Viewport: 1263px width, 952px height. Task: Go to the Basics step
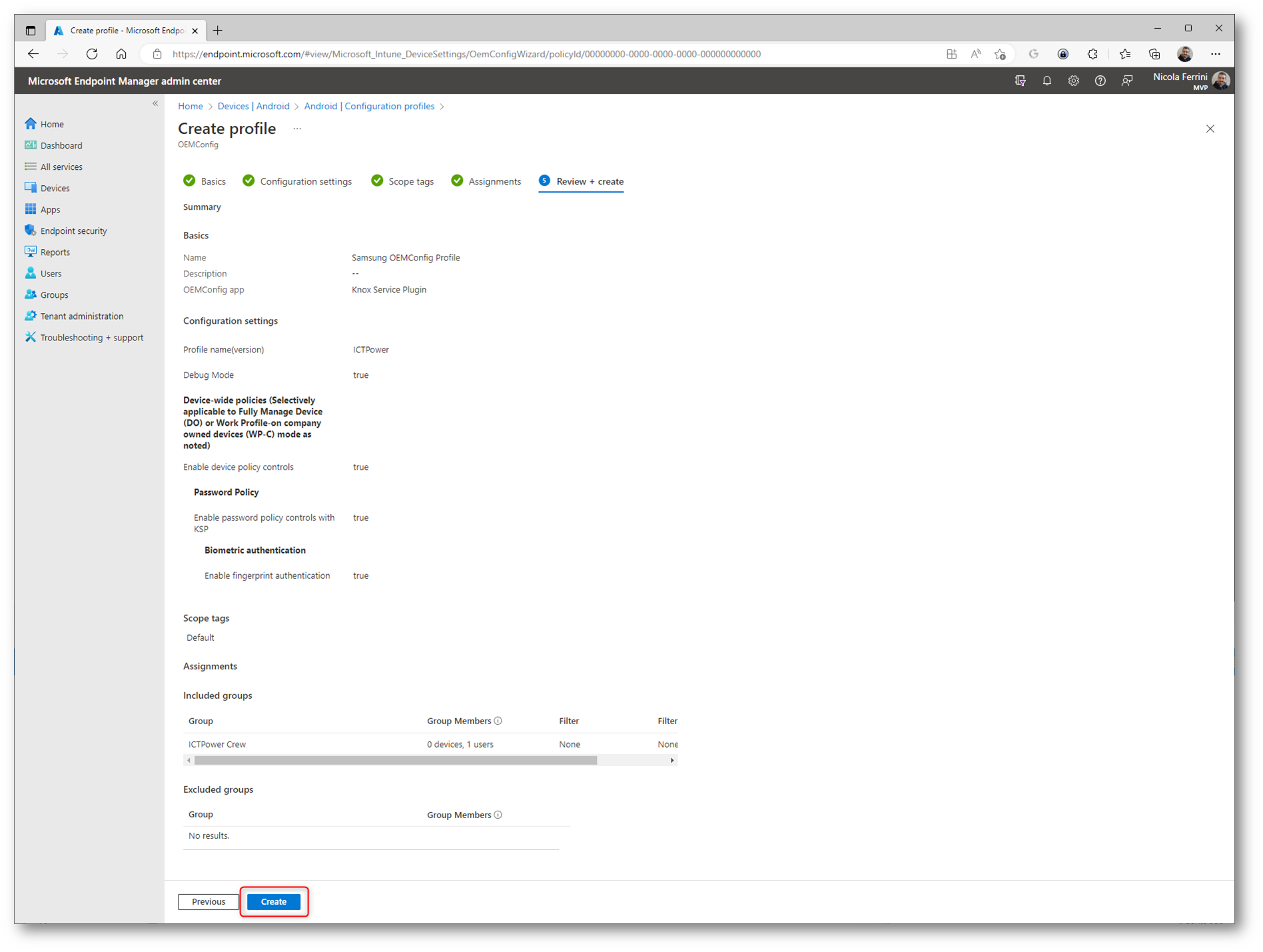click(x=205, y=181)
